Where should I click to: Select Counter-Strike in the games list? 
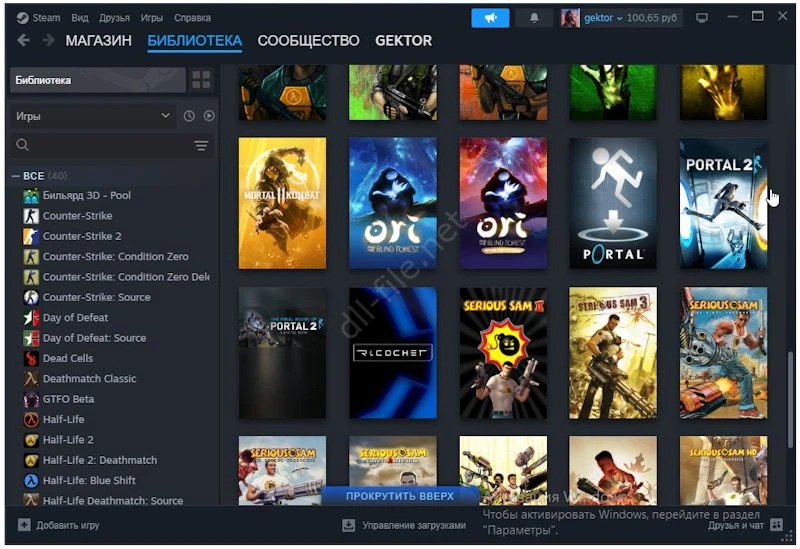78,216
